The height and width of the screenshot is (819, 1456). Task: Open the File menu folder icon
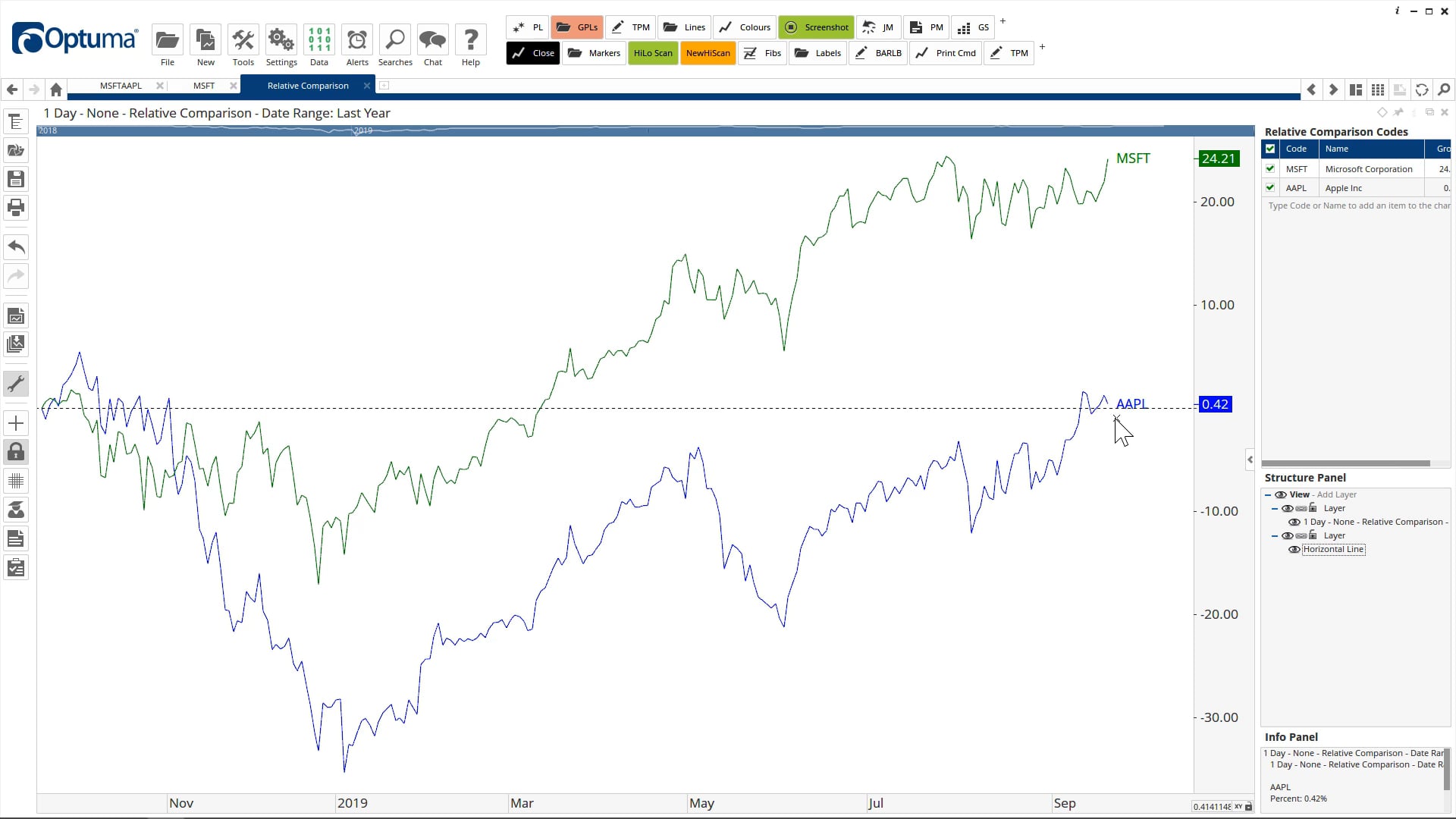pos(167,39)
